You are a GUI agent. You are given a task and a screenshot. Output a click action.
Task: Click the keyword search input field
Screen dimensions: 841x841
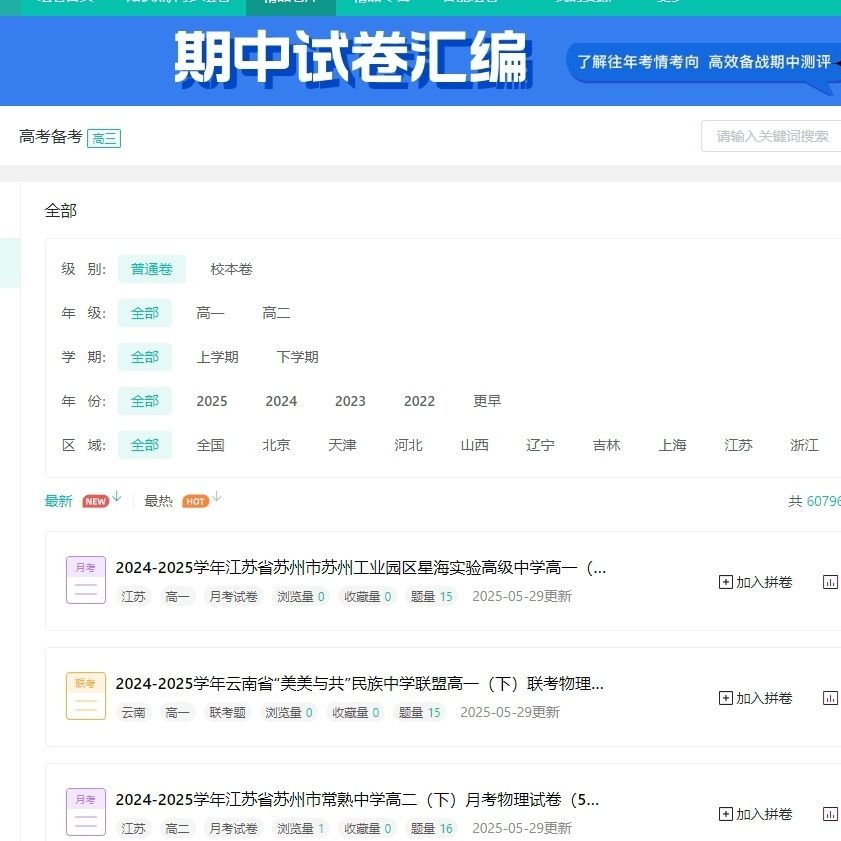(771, 136)
